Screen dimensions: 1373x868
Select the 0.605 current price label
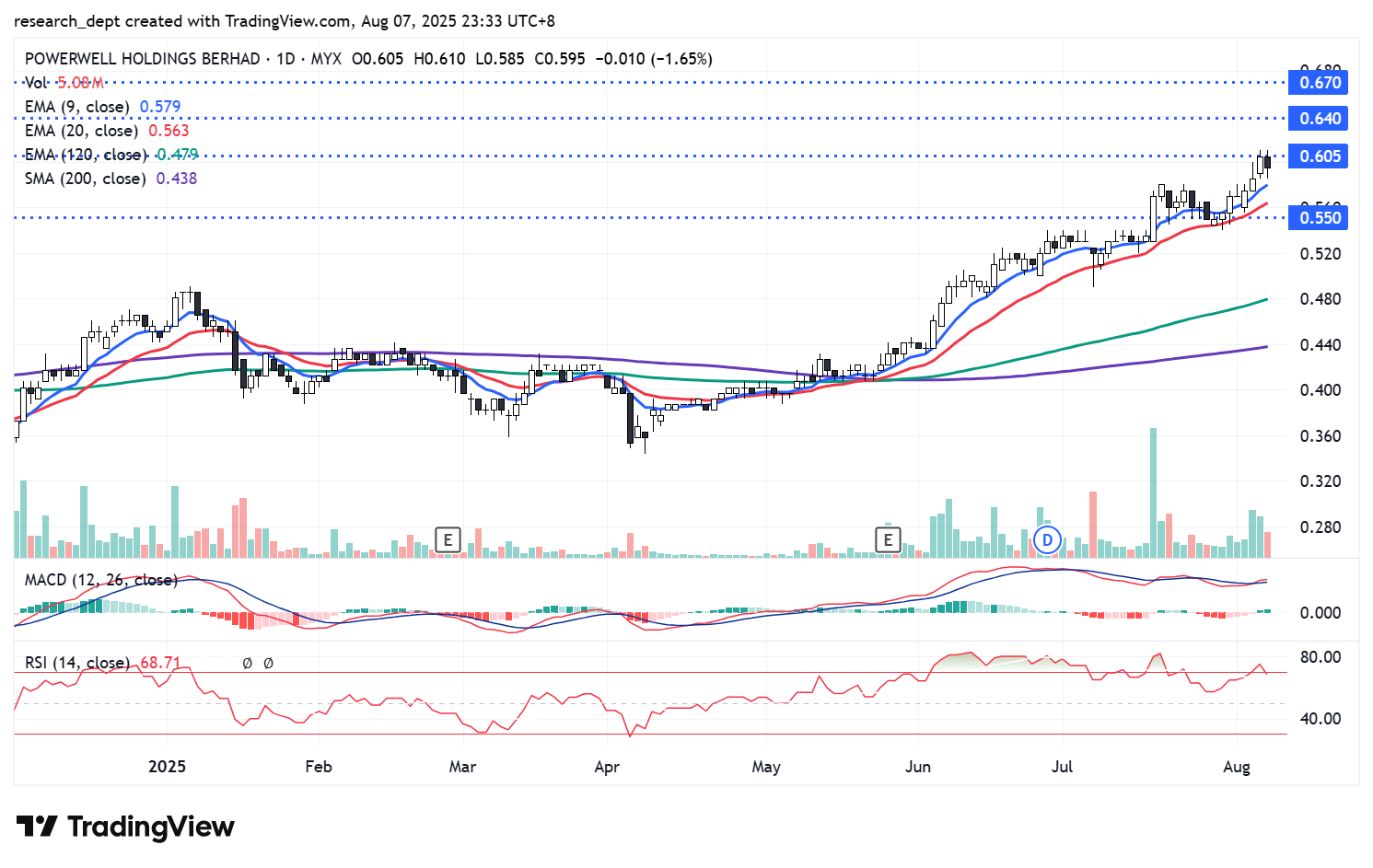click(x=1320, y=156)
